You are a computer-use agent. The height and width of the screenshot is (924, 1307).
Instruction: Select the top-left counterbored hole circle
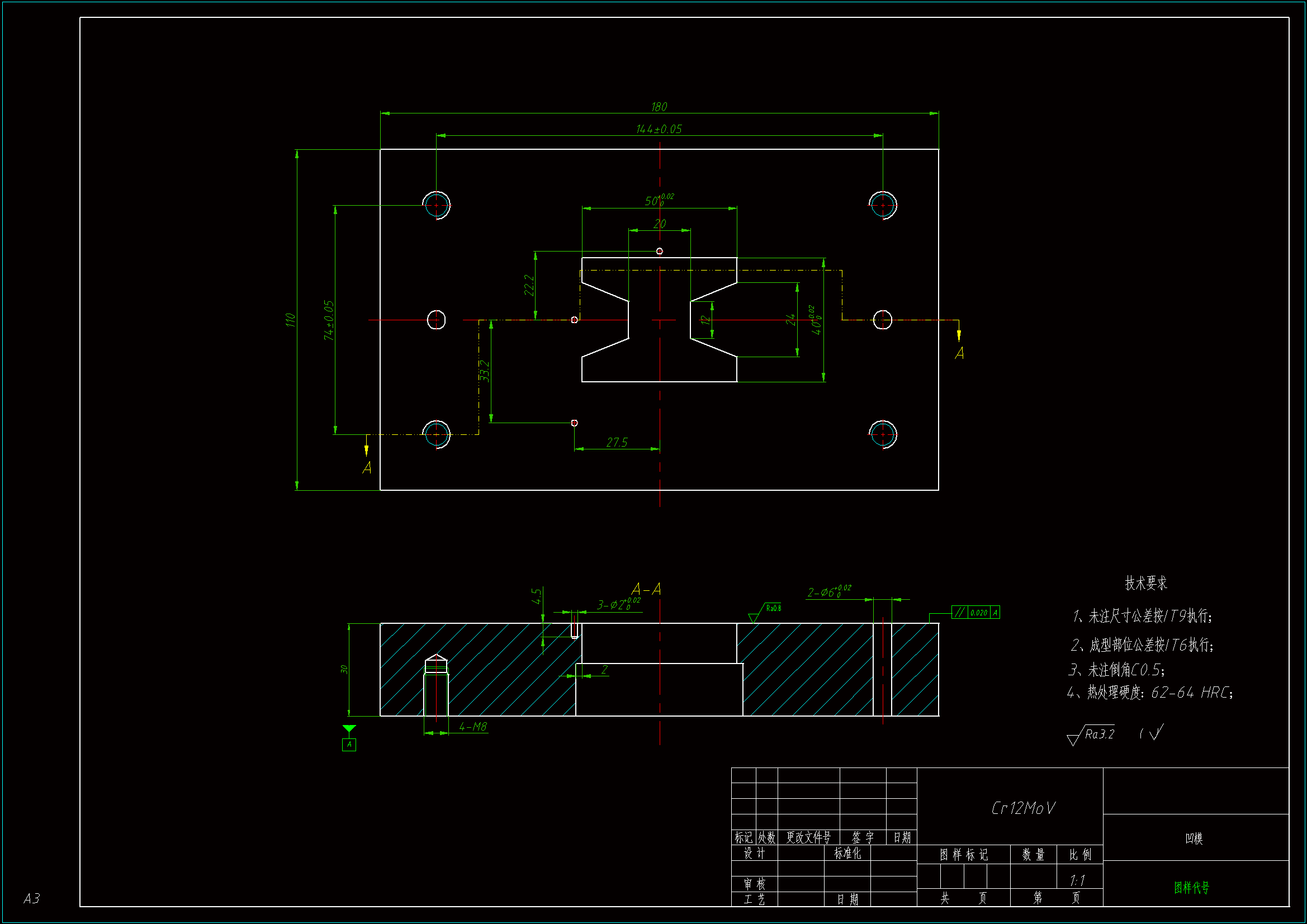click(x=436, y=205)
